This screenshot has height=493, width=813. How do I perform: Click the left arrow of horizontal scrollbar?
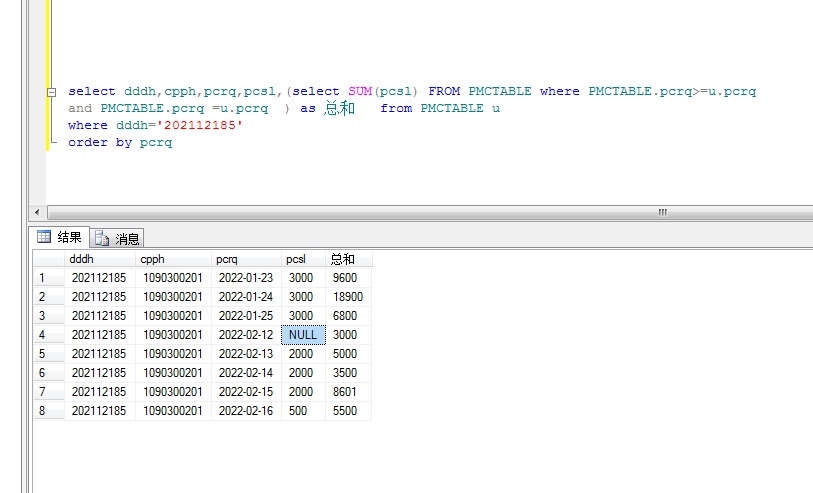[37, 212]
